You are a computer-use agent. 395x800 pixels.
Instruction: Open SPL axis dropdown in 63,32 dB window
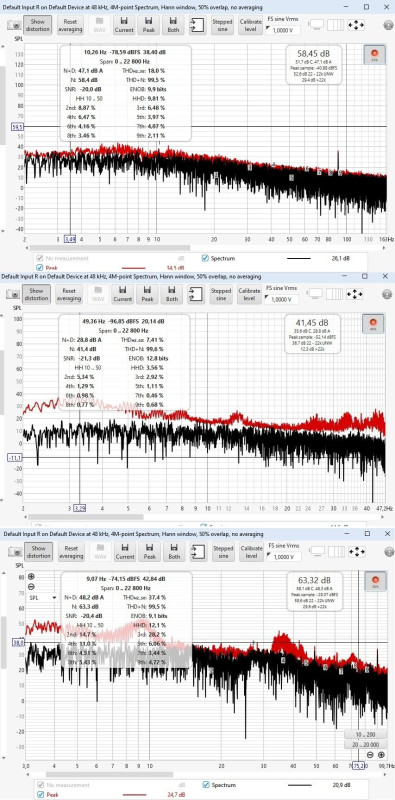click(x=43, y=597)
